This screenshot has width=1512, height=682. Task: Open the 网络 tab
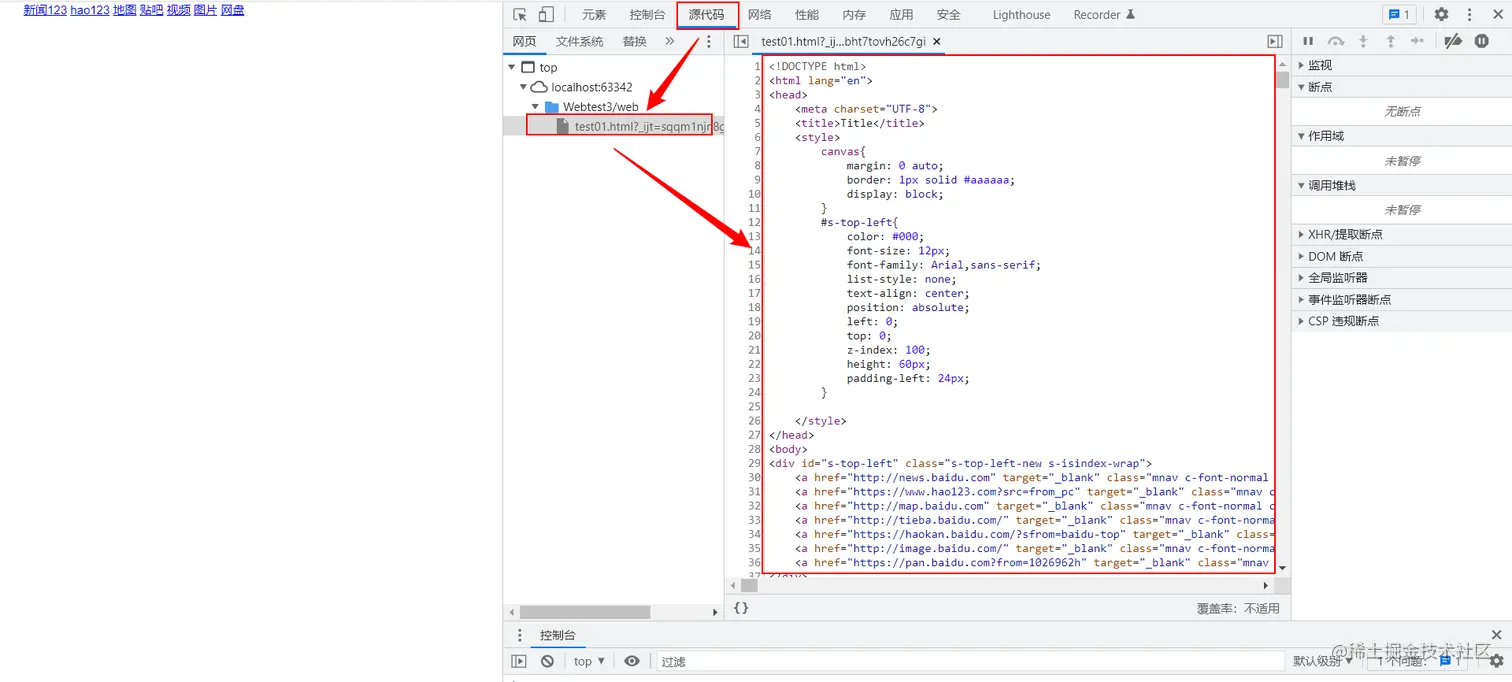pos(760,15)
